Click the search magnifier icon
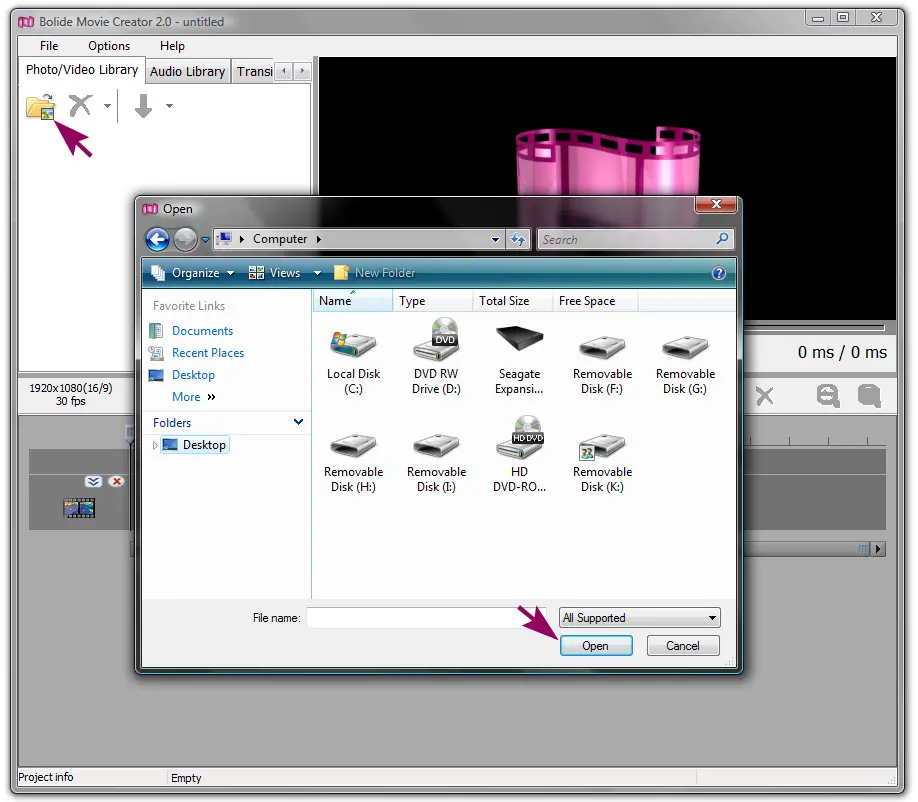 tap(722, 238)
